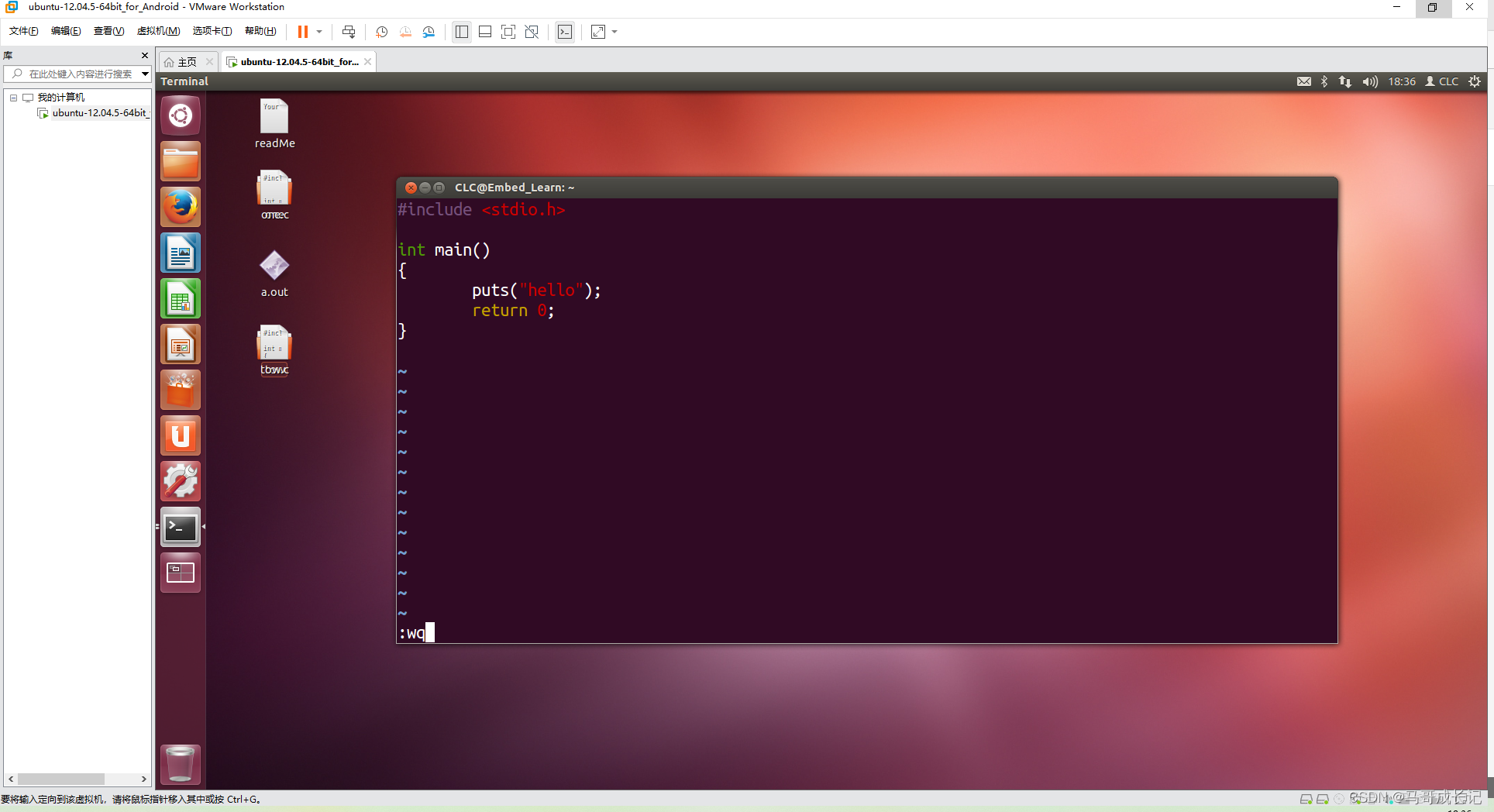The width and height of the screenshot is (1494, 812).
Task: Click the library horizontal scrollbar thumb
Action: [61, 779]
